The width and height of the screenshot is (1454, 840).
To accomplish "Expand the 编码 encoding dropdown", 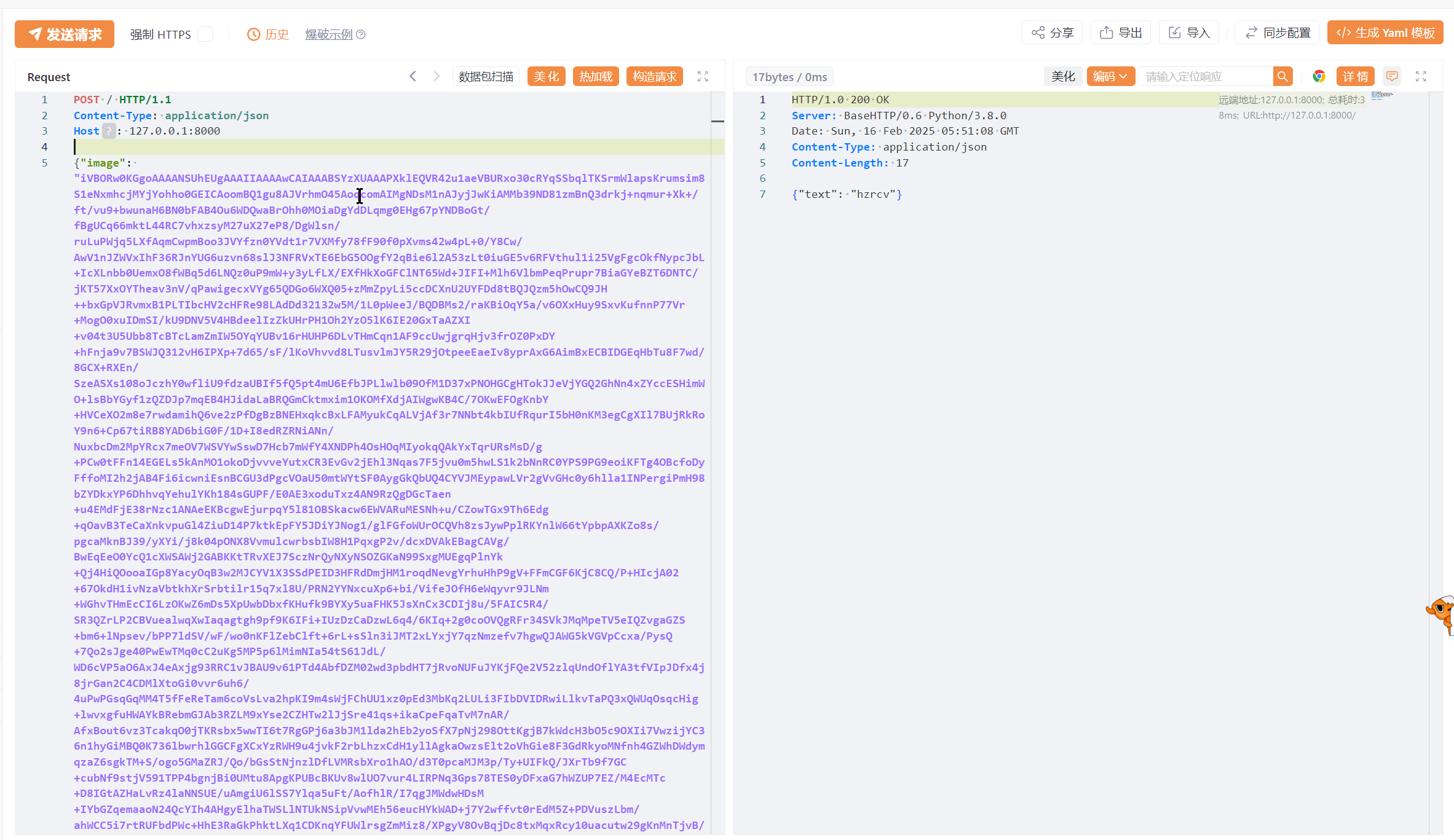I will coord(1110,76).
